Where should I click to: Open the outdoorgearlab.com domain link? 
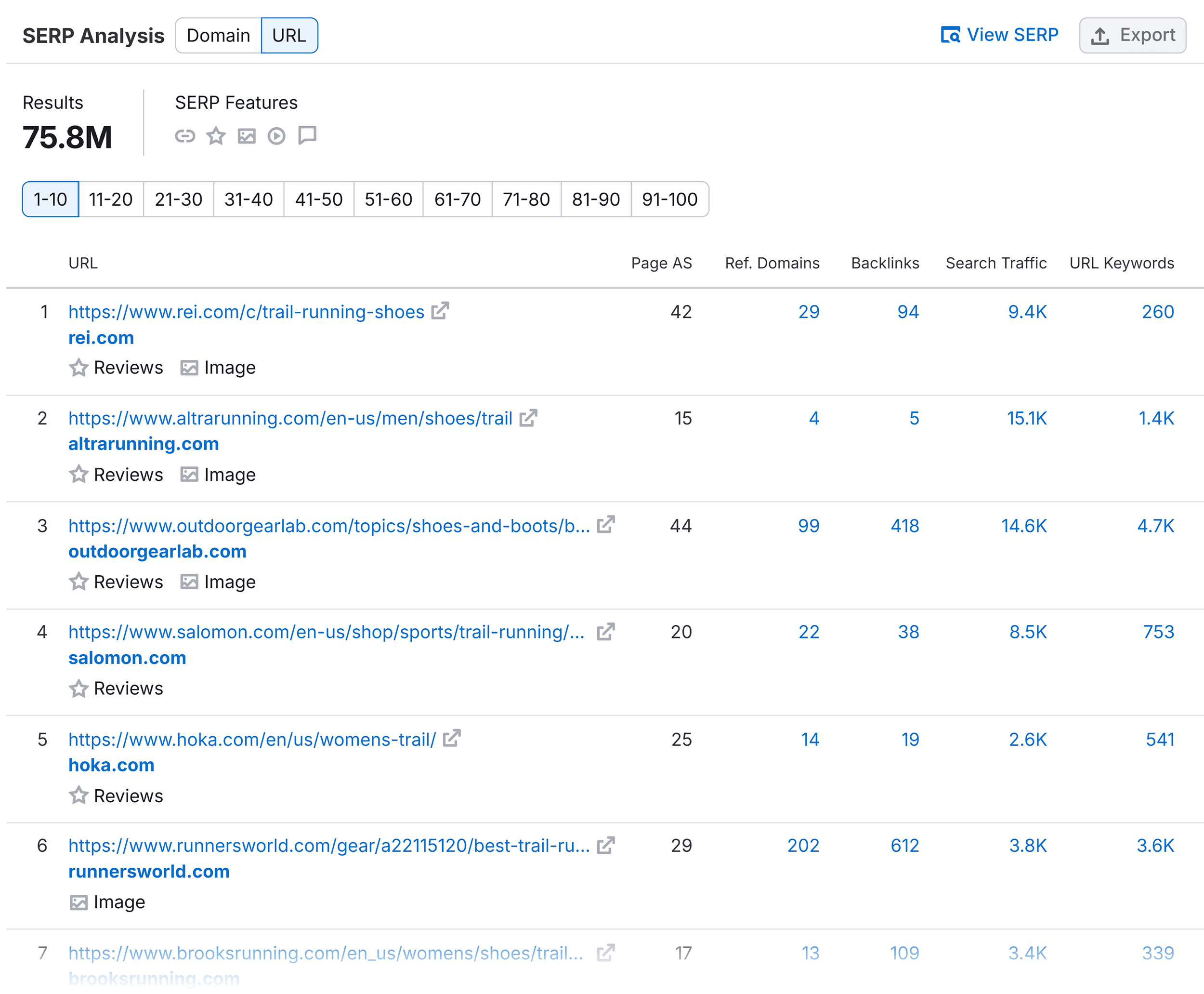pos(157,551)
